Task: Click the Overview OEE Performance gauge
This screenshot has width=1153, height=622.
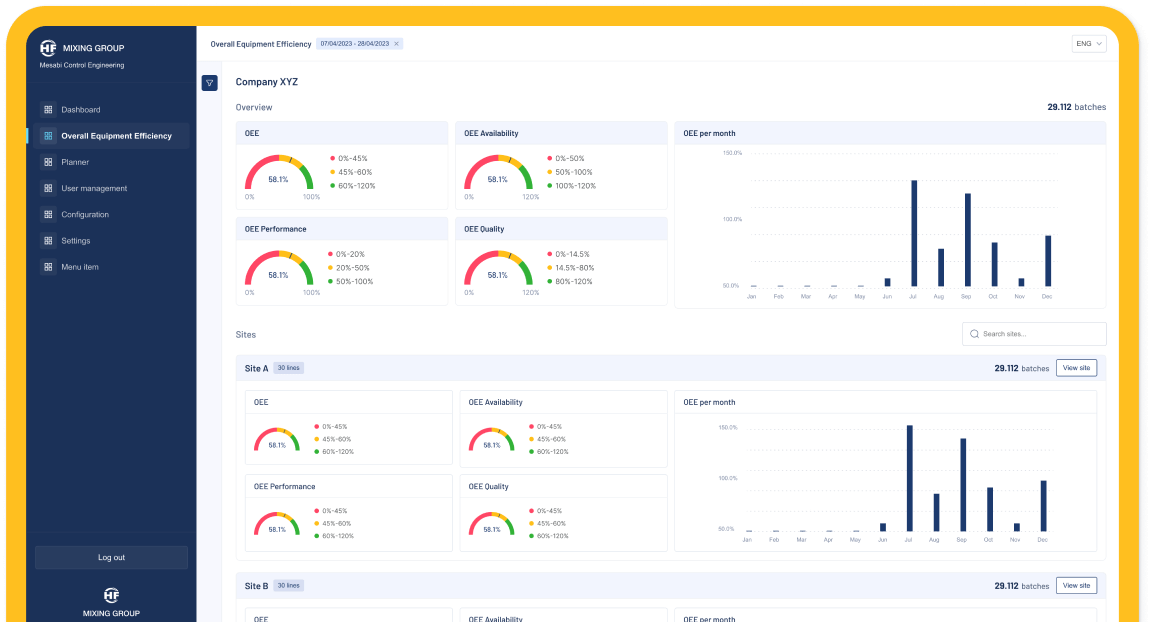Action: point(279,269)
